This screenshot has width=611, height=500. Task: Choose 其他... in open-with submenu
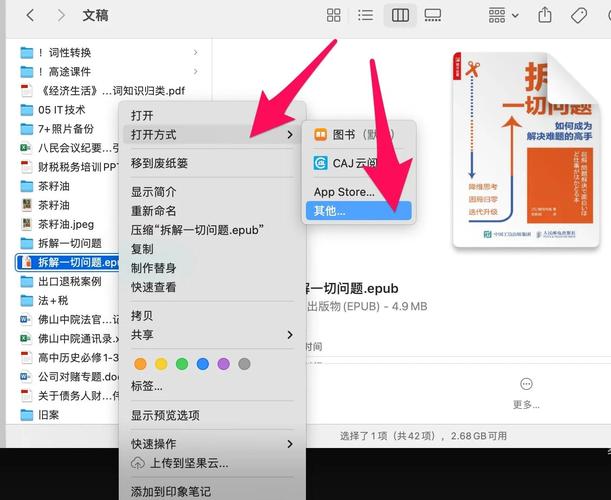(x=330, y=211)
